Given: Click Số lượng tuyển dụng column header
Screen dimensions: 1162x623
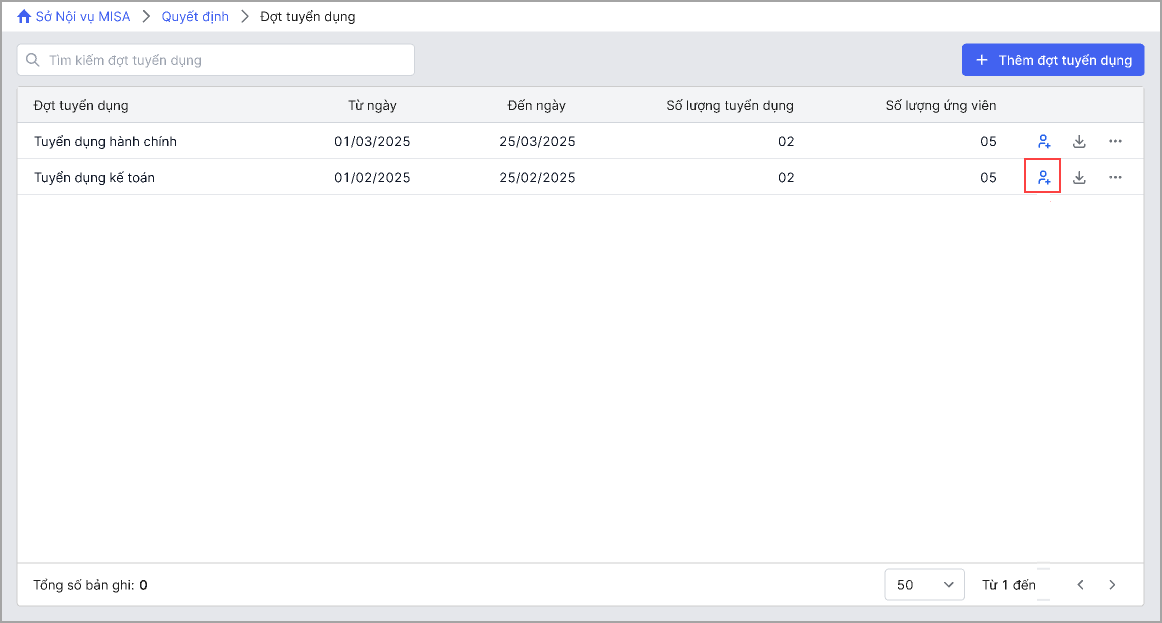Looking at the screenshot, I should coord(730,105).
